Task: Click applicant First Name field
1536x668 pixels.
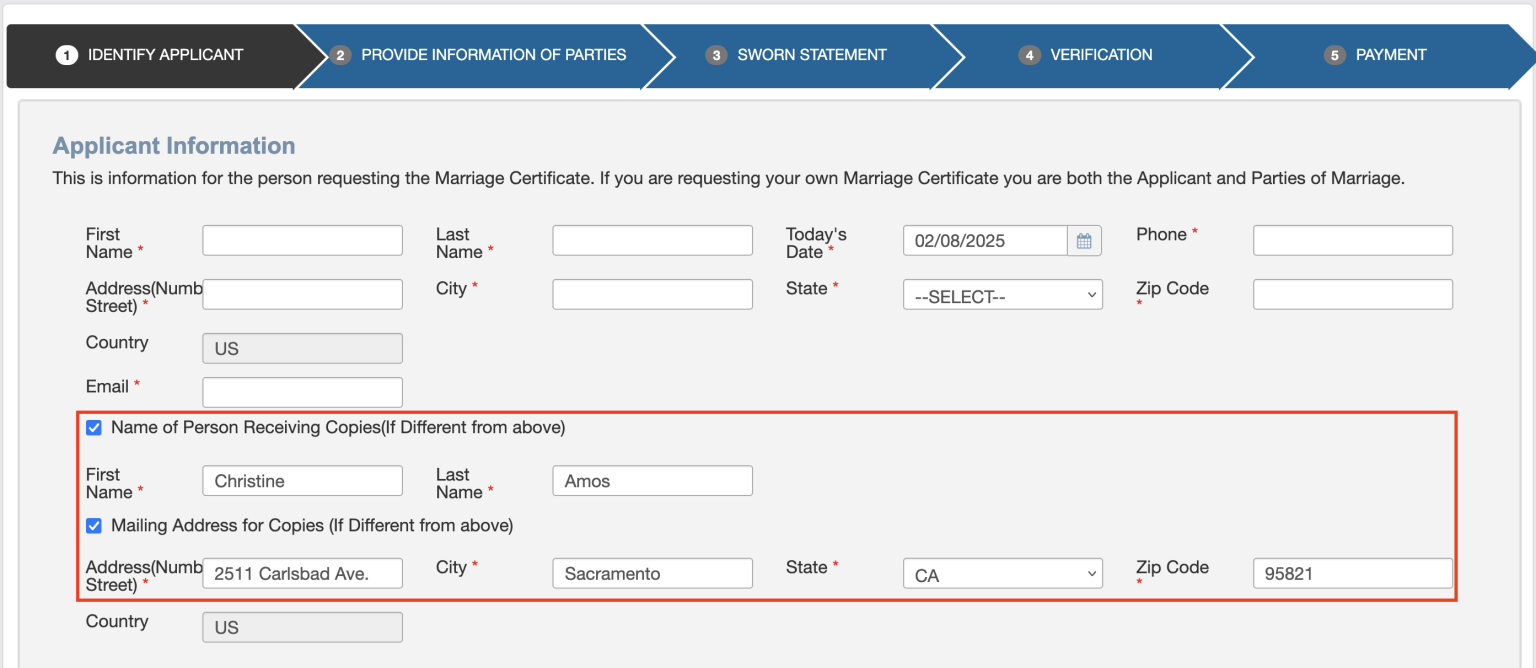Action: tap(302, 241)
